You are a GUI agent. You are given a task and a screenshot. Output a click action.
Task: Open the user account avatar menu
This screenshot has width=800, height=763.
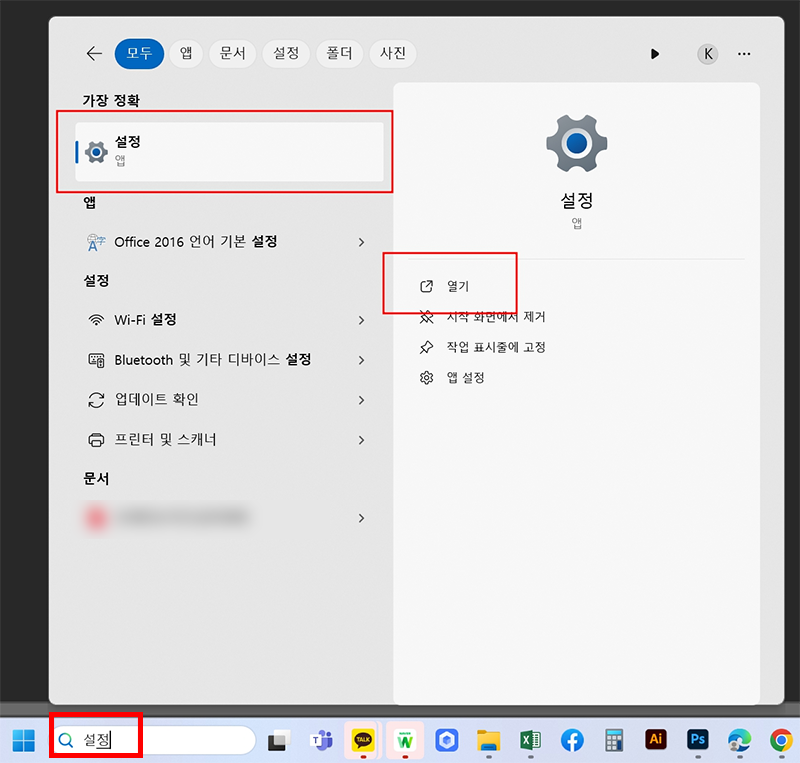point(707,54)
